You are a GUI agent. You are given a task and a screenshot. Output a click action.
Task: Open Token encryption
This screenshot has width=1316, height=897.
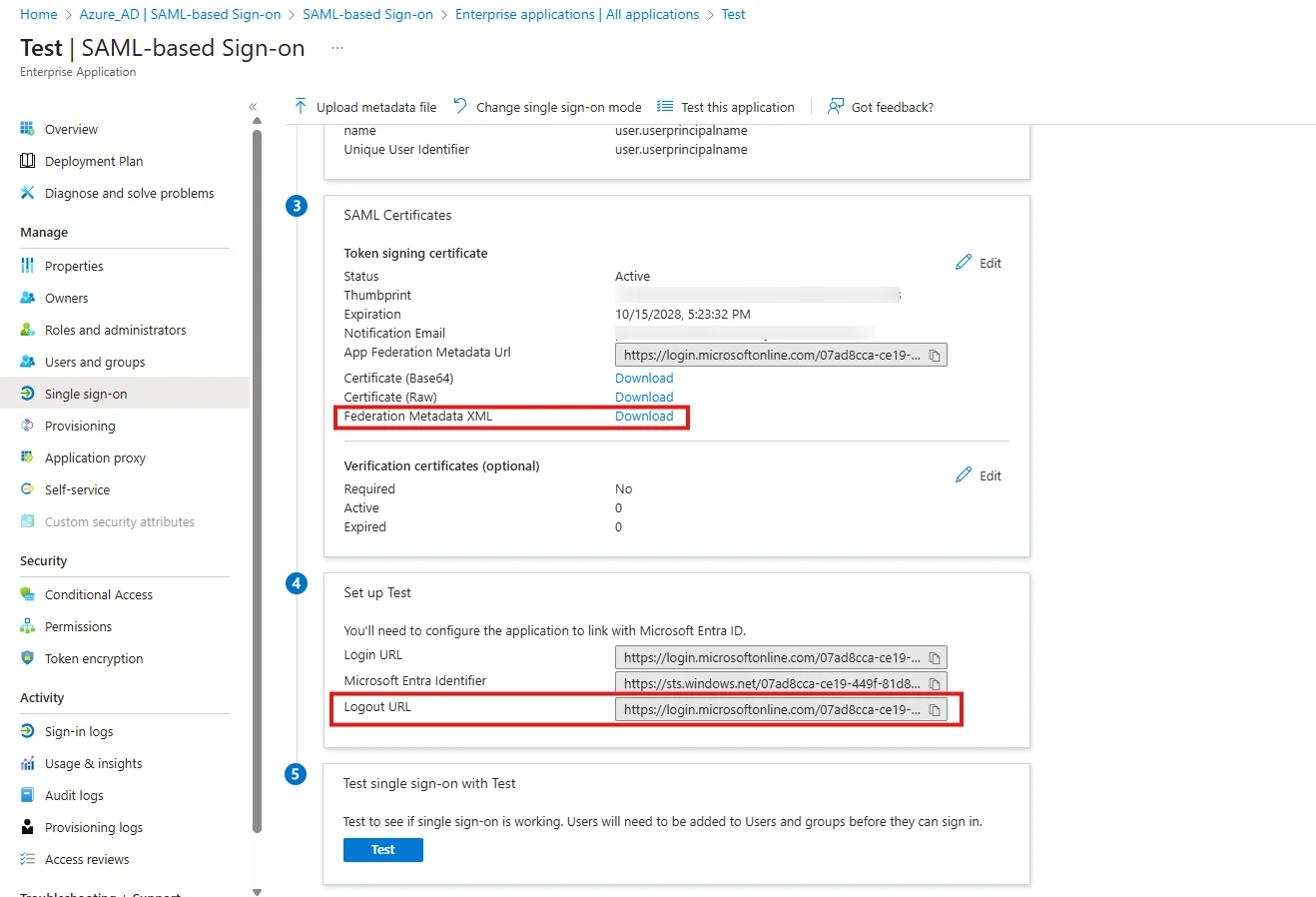point(93,657)
